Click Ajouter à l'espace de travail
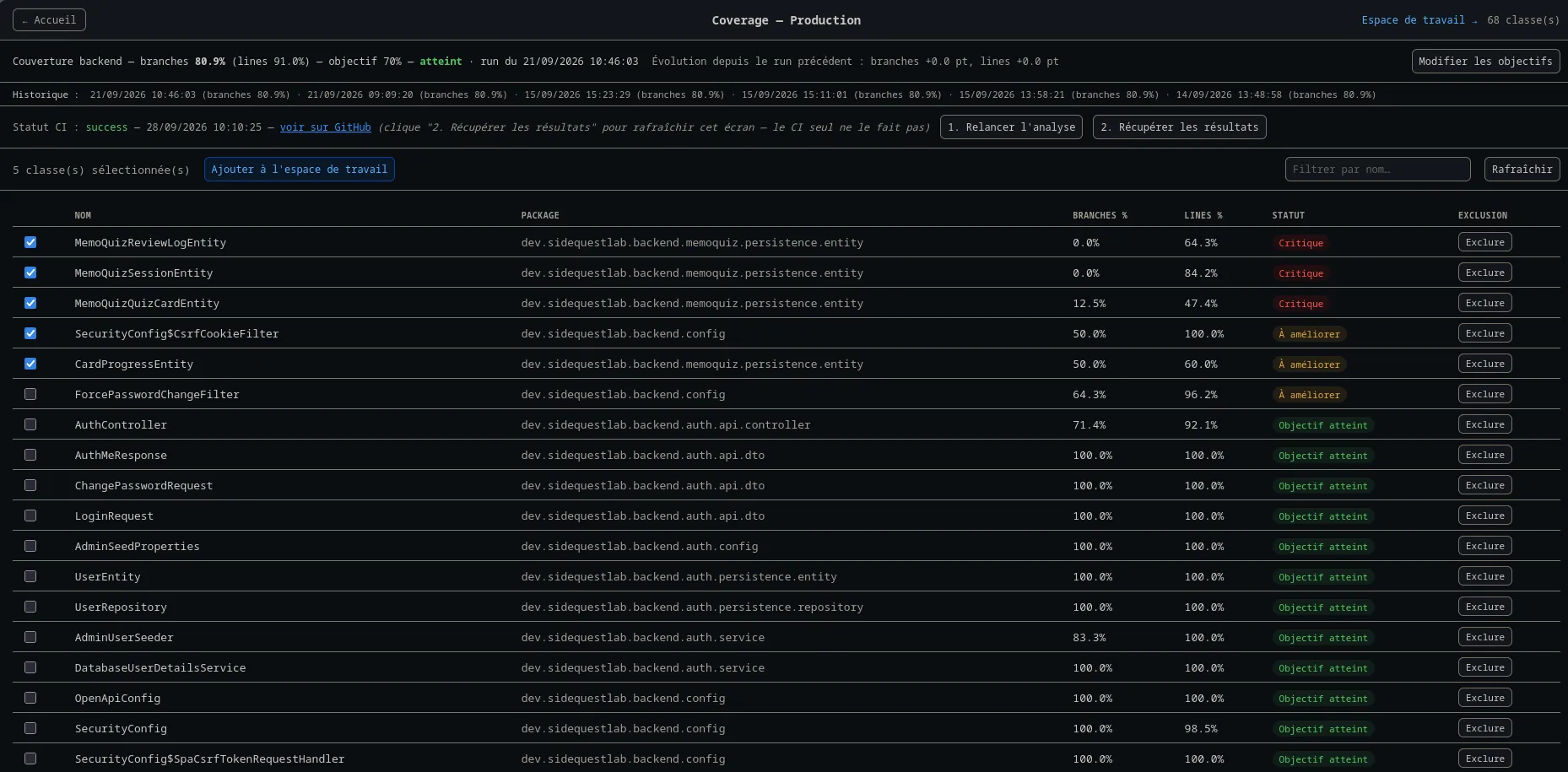 click(x=299, y=170)
